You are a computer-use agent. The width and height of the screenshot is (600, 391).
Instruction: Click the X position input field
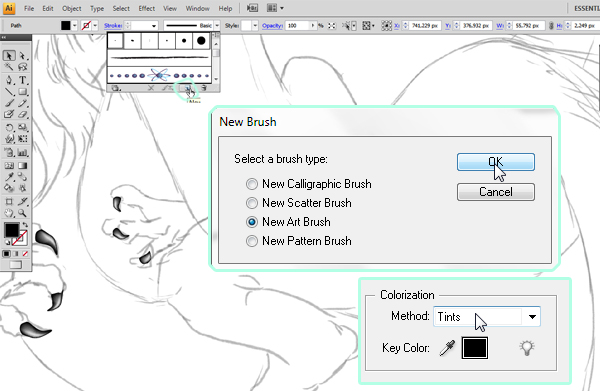(425, 26)
